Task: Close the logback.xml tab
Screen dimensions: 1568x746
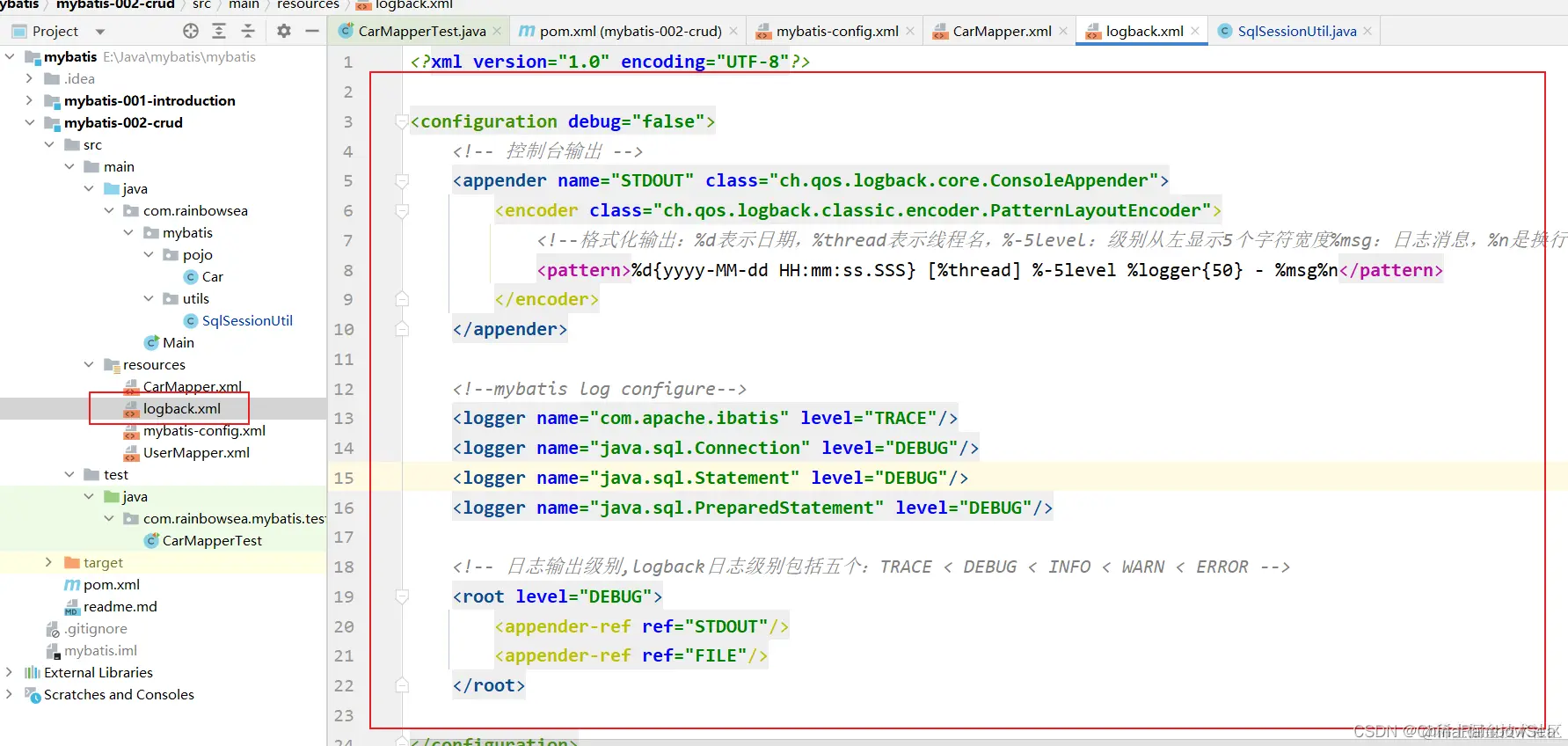Action: [1195, 31]
